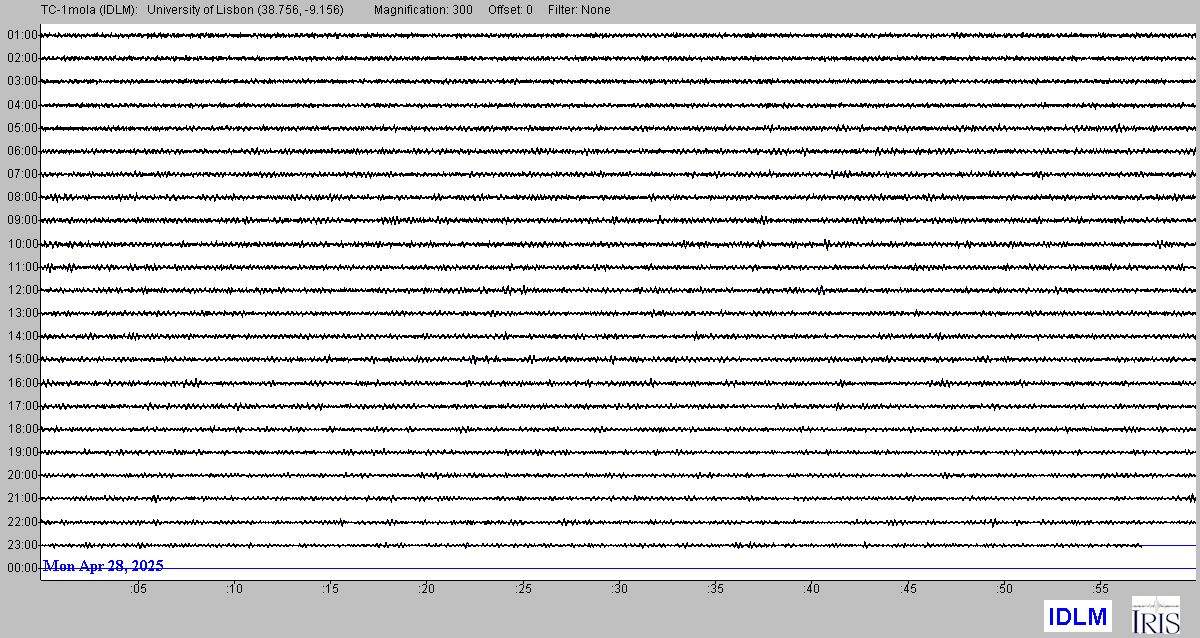Screen dimensions: 1200x638
Task: Select the 11:00 hour label
Action: click(22, 267)
